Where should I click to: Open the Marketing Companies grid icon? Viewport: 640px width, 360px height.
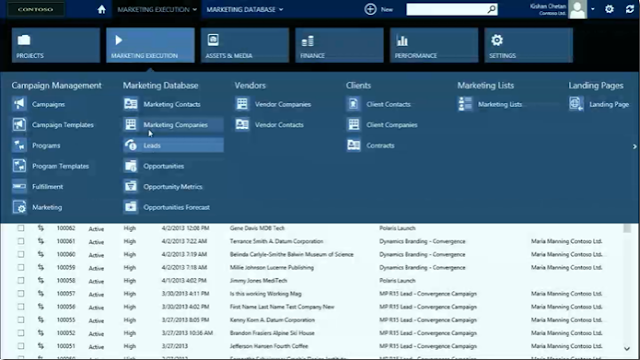[x=131, y=124]
